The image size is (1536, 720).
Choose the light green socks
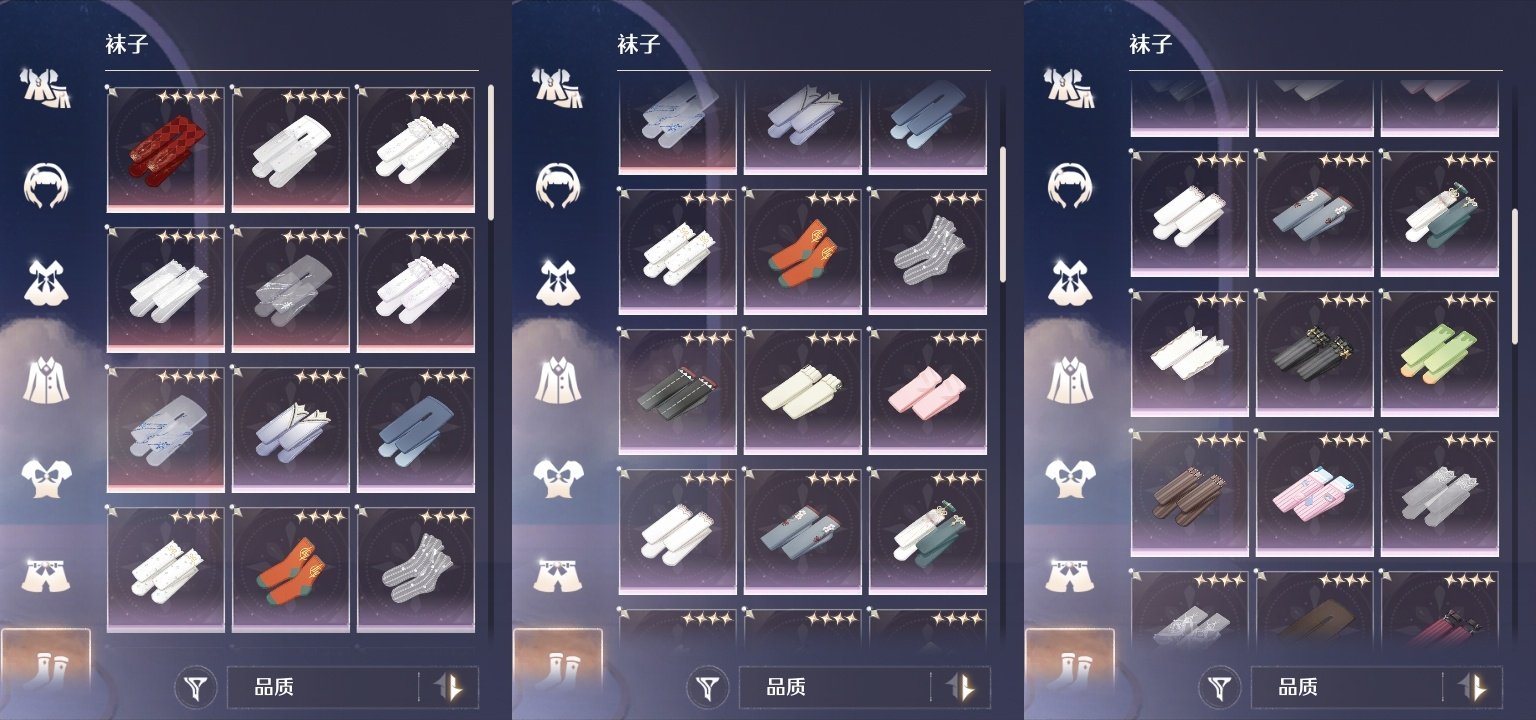pyautogui.click(x=1440, y=354)
